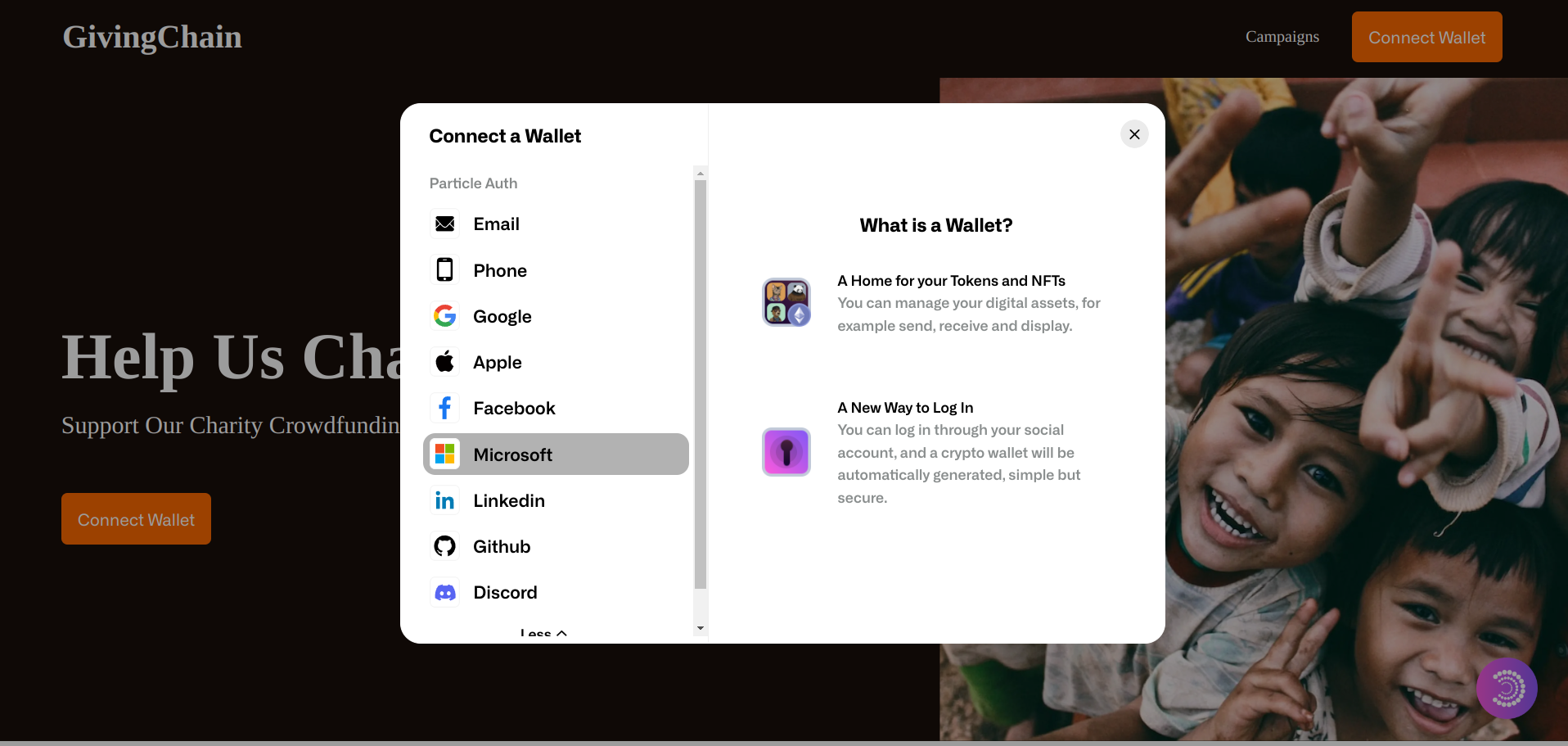Click the Microsoft logo icon

(445, 454)
